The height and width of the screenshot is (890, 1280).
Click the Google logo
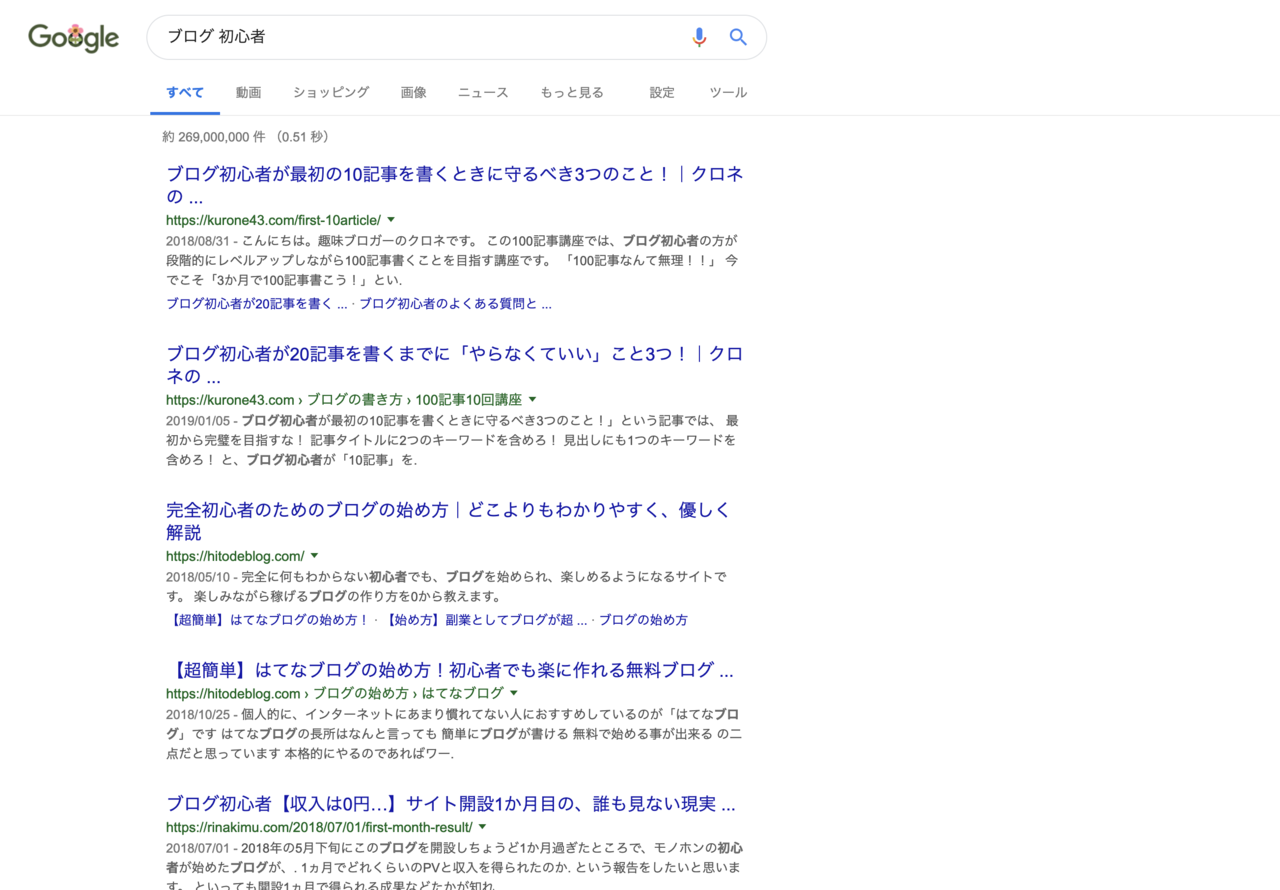pyautogui.click(x=73, y=38)
